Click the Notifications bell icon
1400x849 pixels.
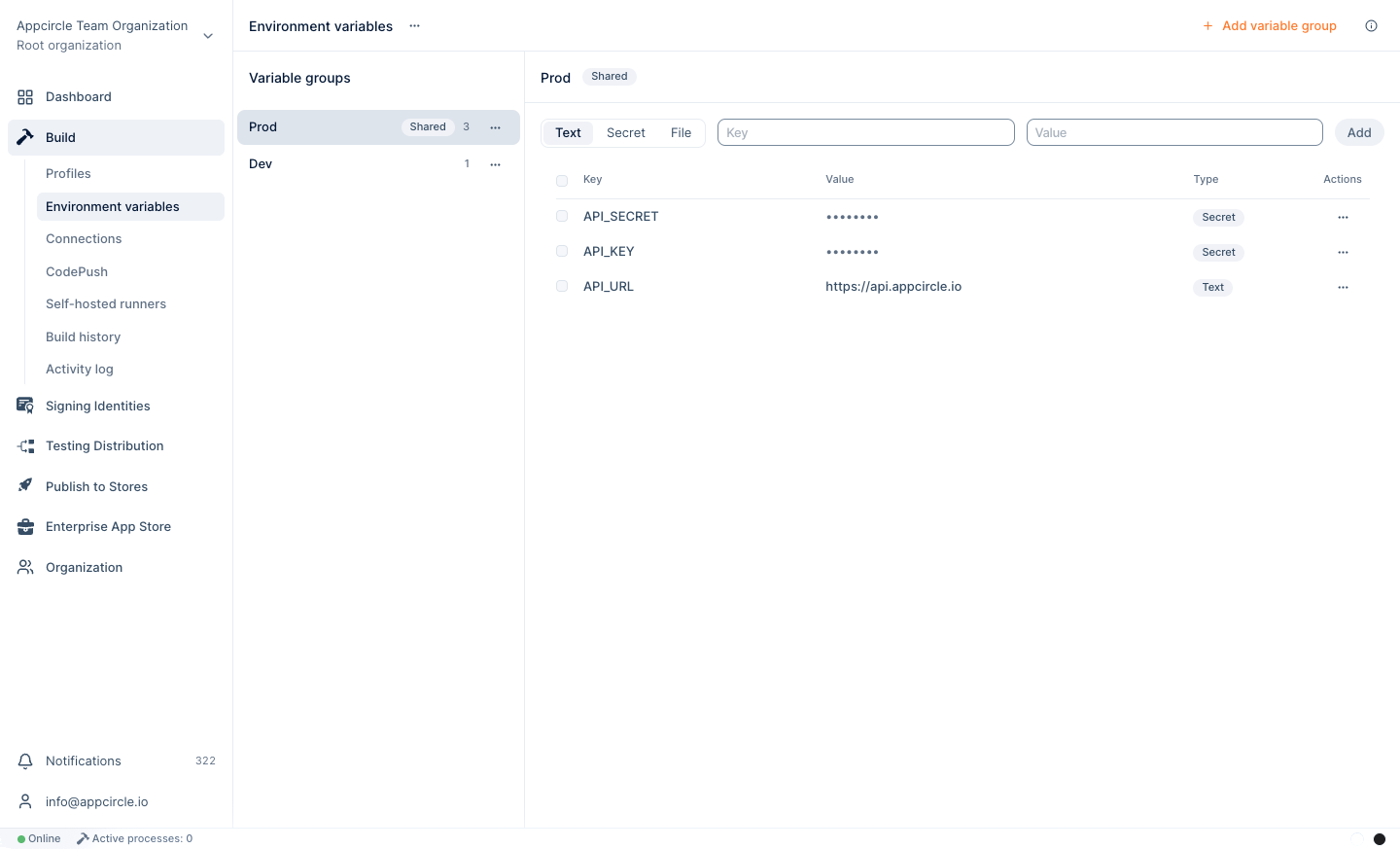[x=25, y=761]
